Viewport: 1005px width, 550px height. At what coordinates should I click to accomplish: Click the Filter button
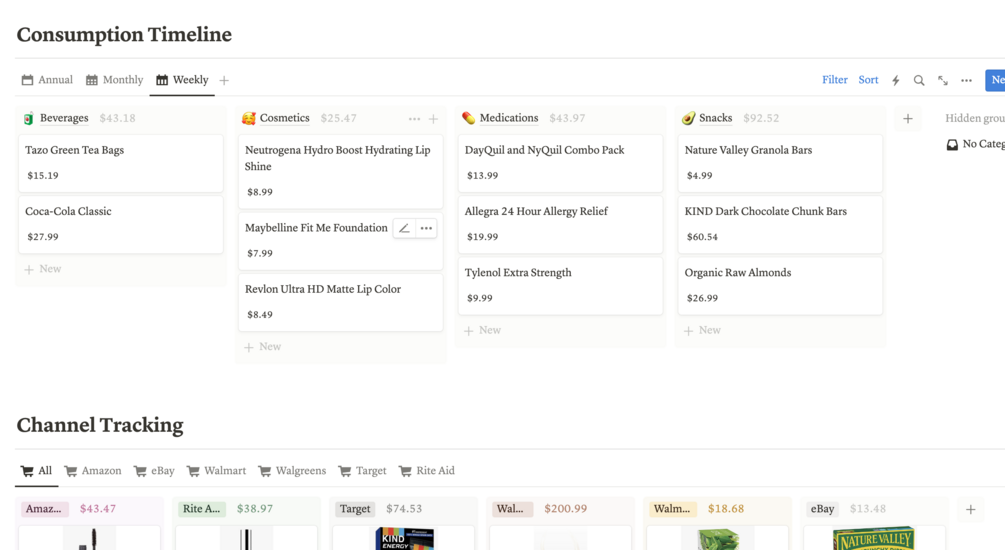tap(835, 79)
